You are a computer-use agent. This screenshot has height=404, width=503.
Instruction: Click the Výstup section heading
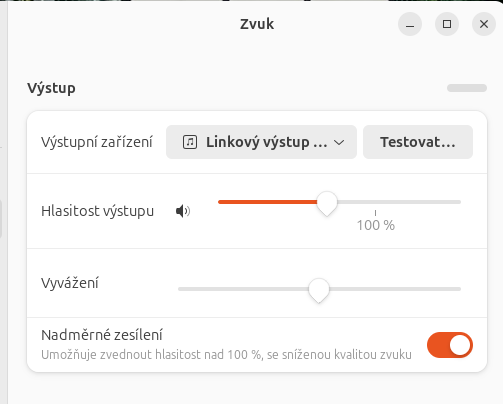point(51,88)
